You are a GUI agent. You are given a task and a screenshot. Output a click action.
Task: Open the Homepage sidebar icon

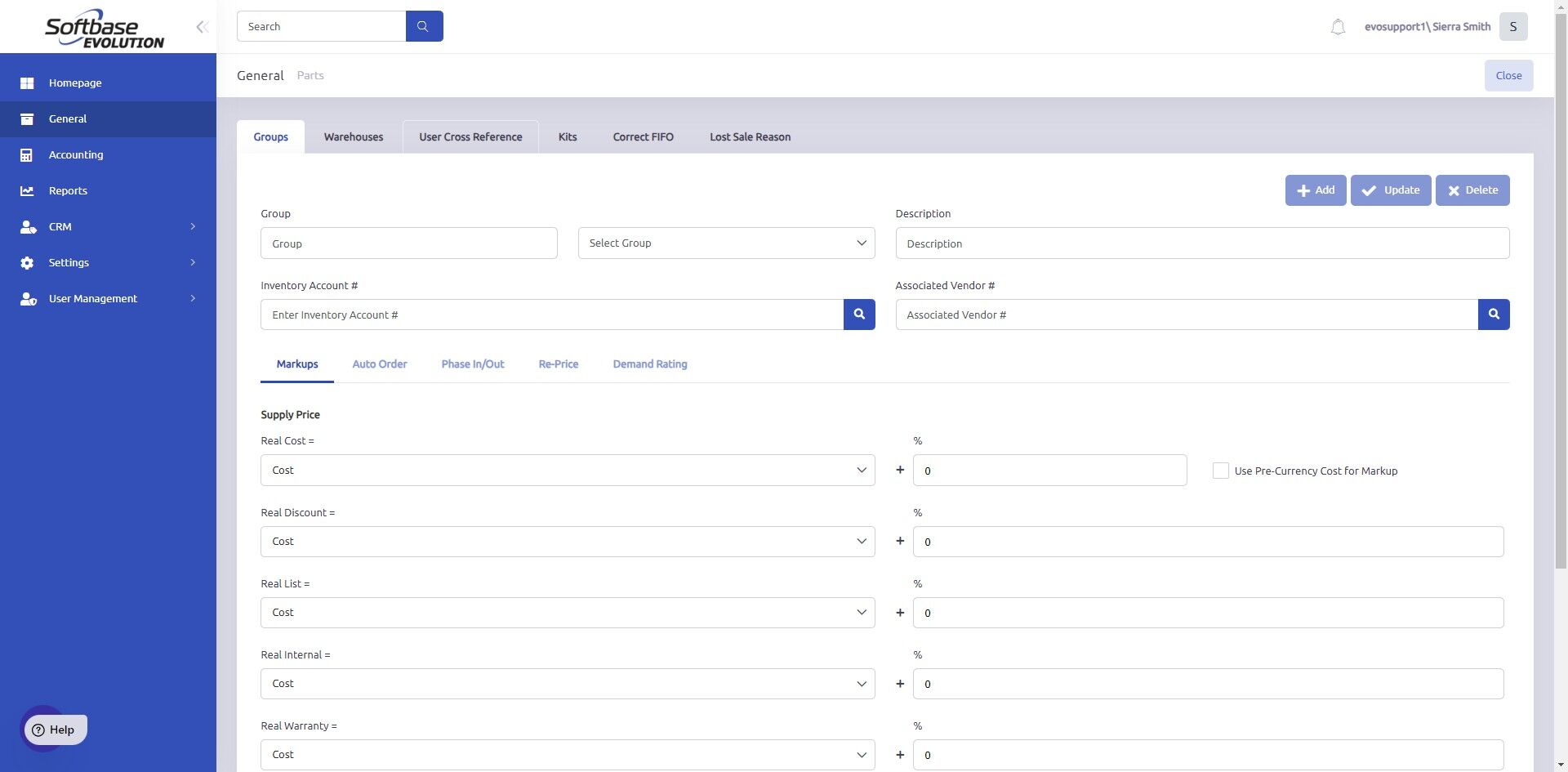coord(27,83)
